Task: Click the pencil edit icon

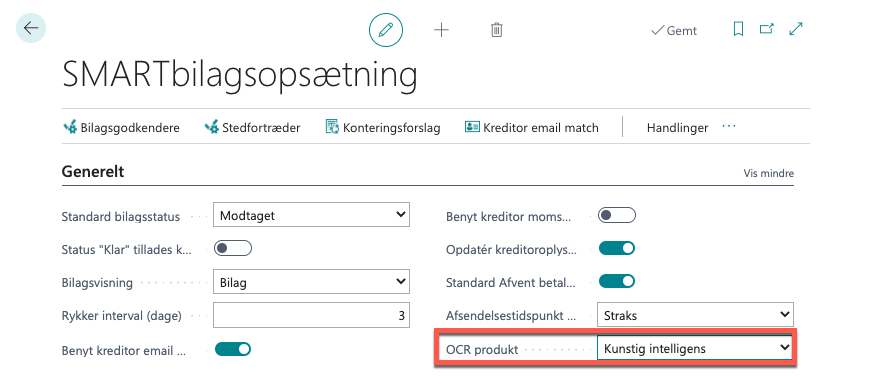Action: point(386,29)
